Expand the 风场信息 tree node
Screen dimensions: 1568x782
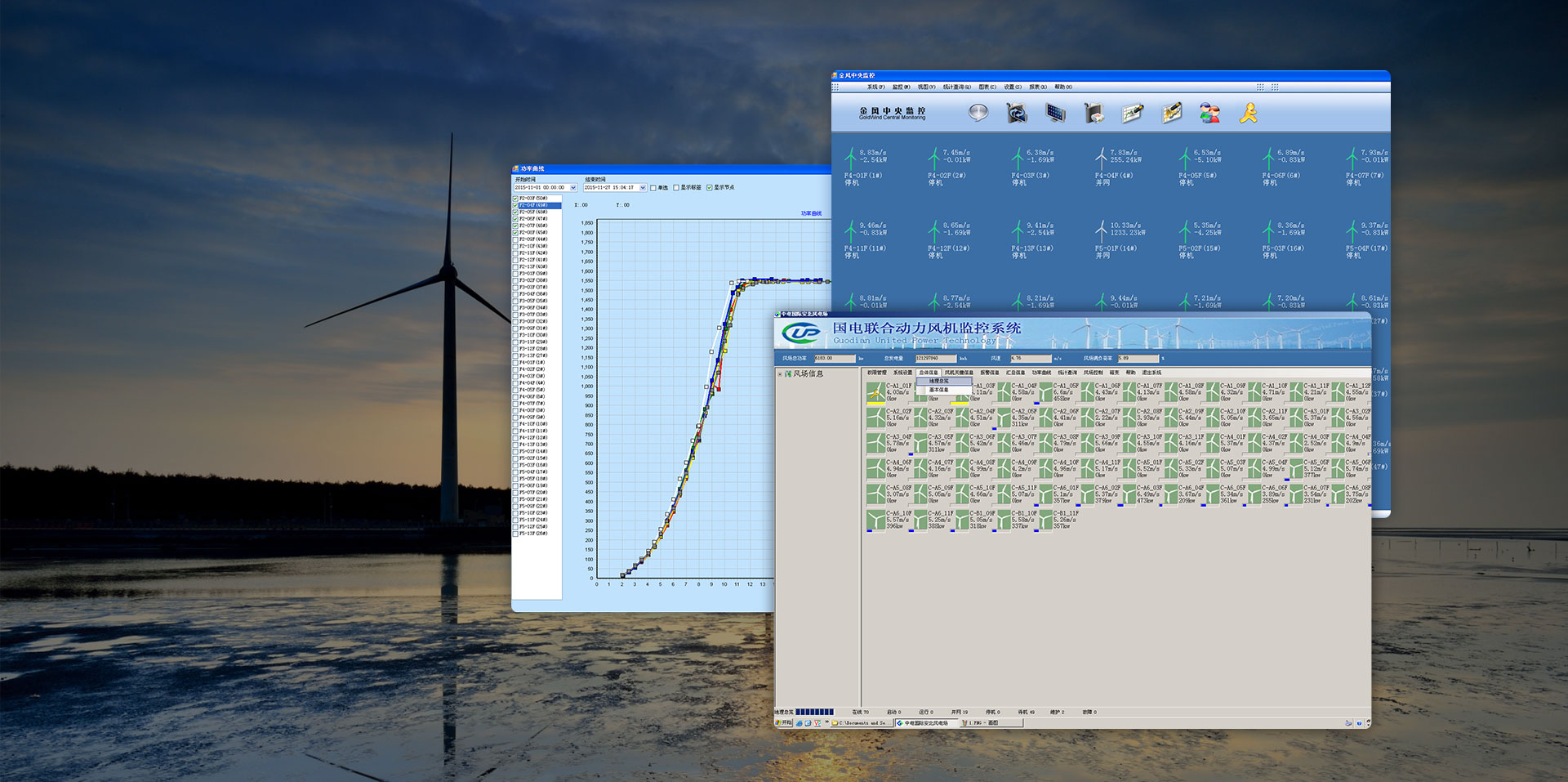[x=780, y=374]
